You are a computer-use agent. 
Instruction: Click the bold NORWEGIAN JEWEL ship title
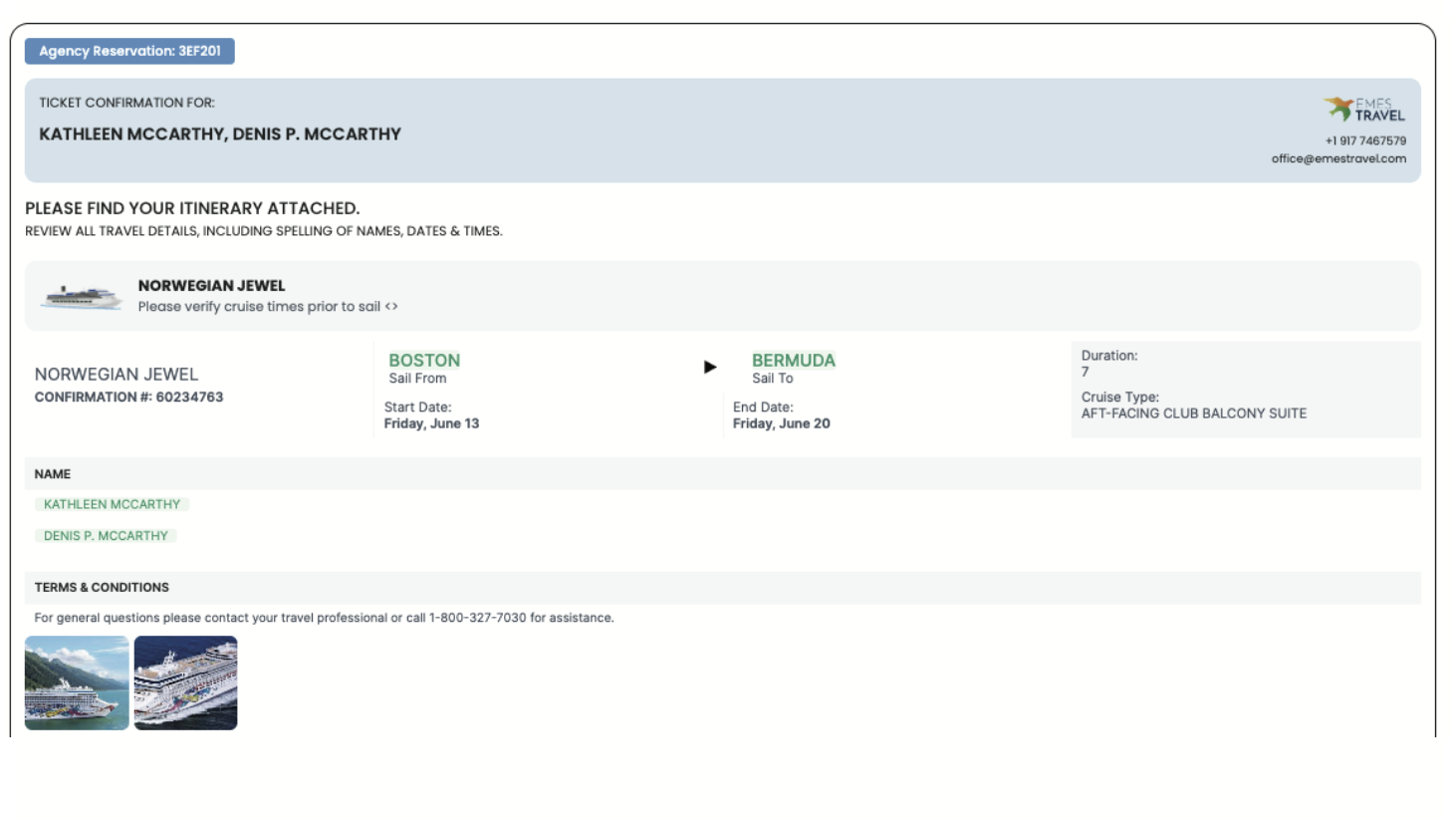pyautogui.click(x=211, y=286)
